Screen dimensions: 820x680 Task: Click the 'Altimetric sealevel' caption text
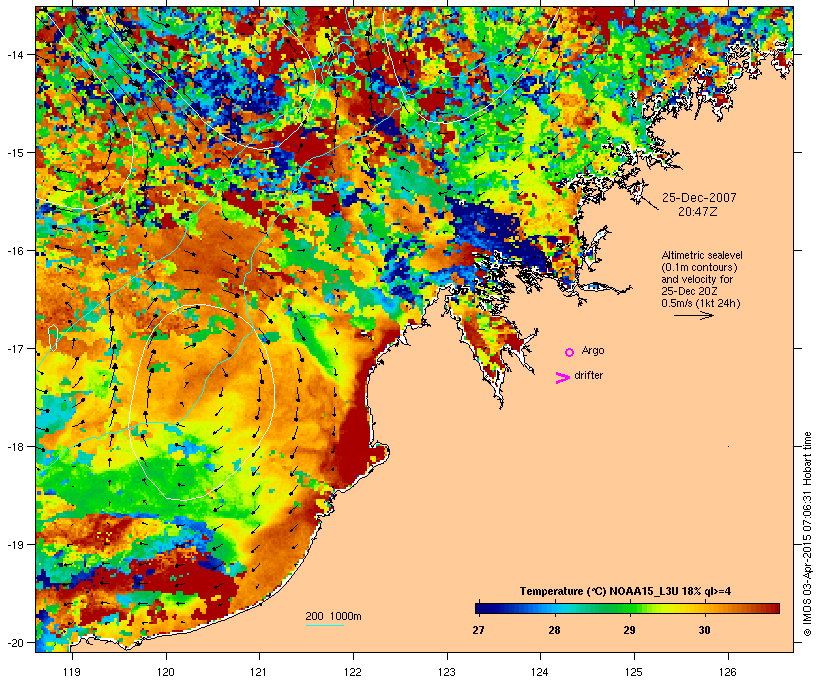coord(702,255)
